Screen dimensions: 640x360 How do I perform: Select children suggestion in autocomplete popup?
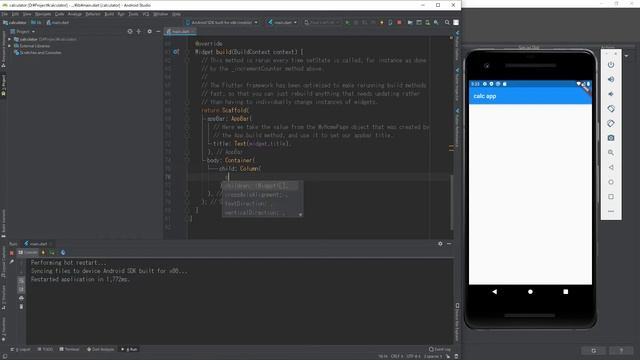pos(260,186)
